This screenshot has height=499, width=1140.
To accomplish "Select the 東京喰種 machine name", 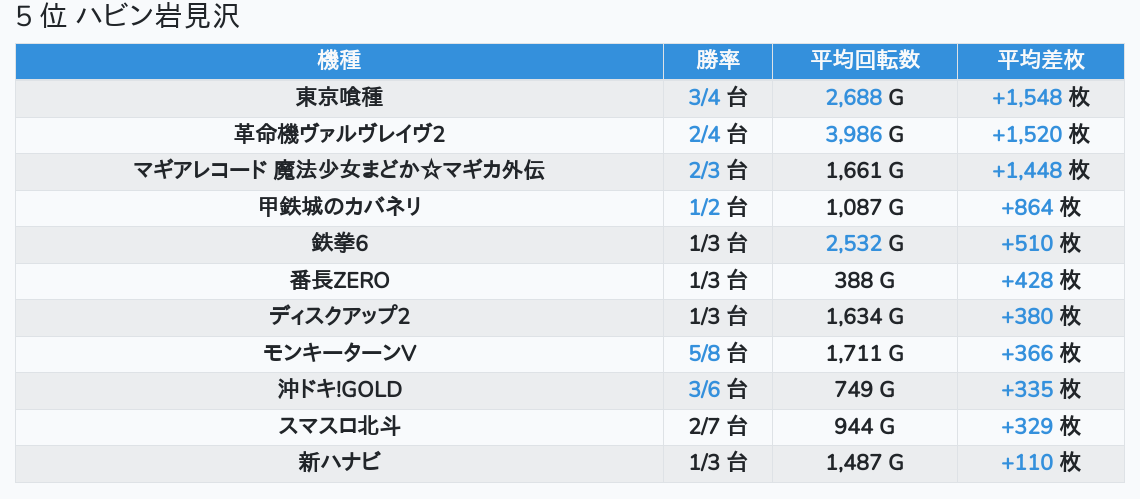I will click(x=339, y=98).
